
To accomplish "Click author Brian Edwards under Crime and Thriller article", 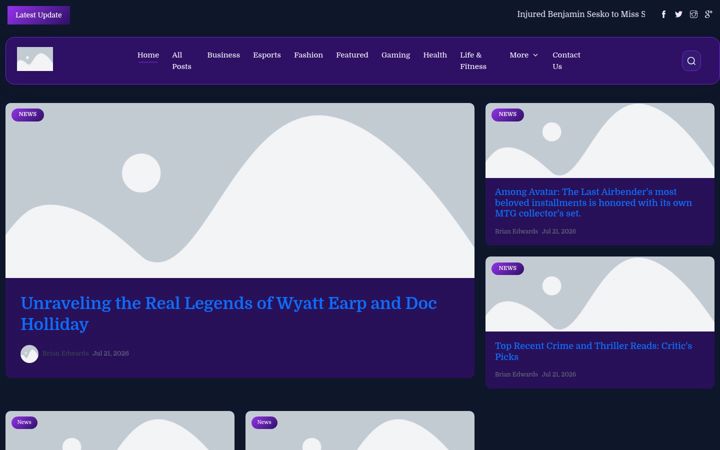I will 516,374.
